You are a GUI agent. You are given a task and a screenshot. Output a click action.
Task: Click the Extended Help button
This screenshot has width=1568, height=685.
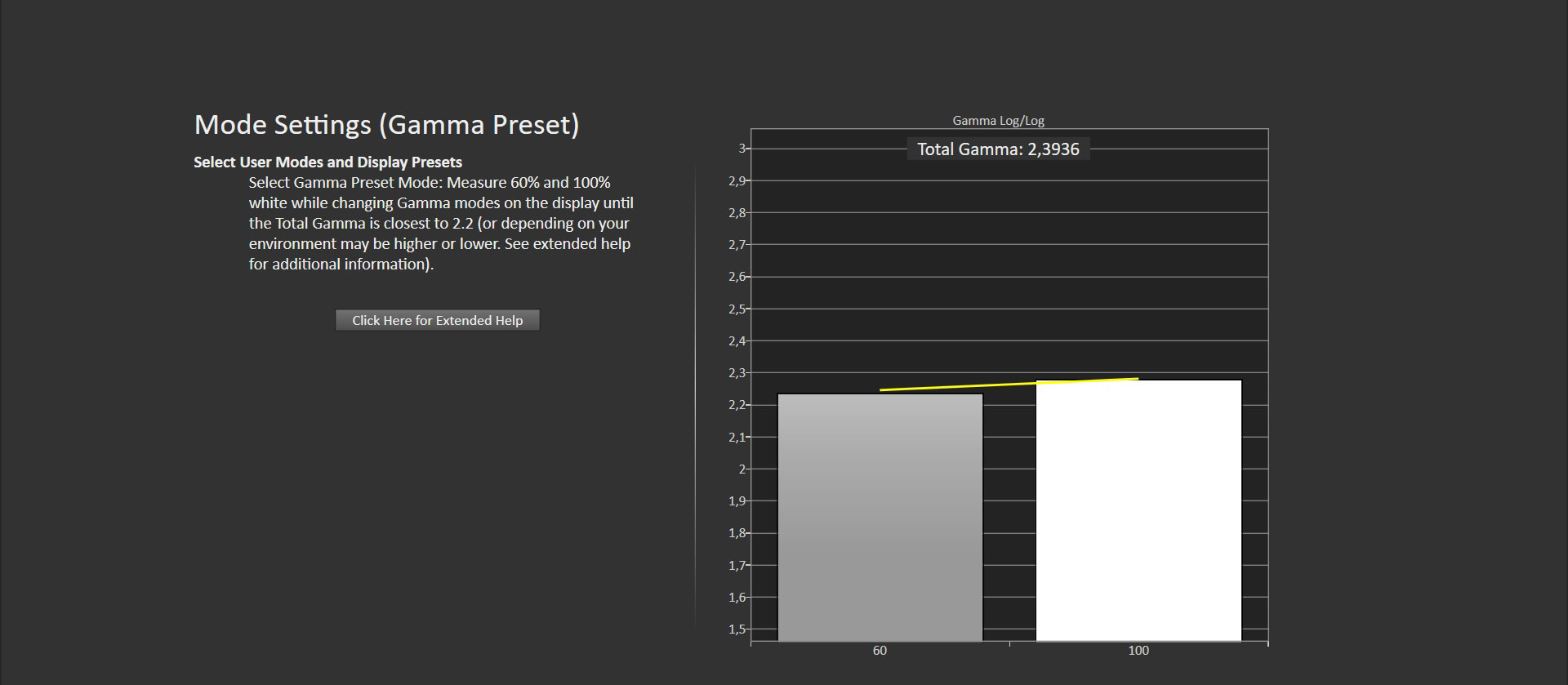pos(437,320)
